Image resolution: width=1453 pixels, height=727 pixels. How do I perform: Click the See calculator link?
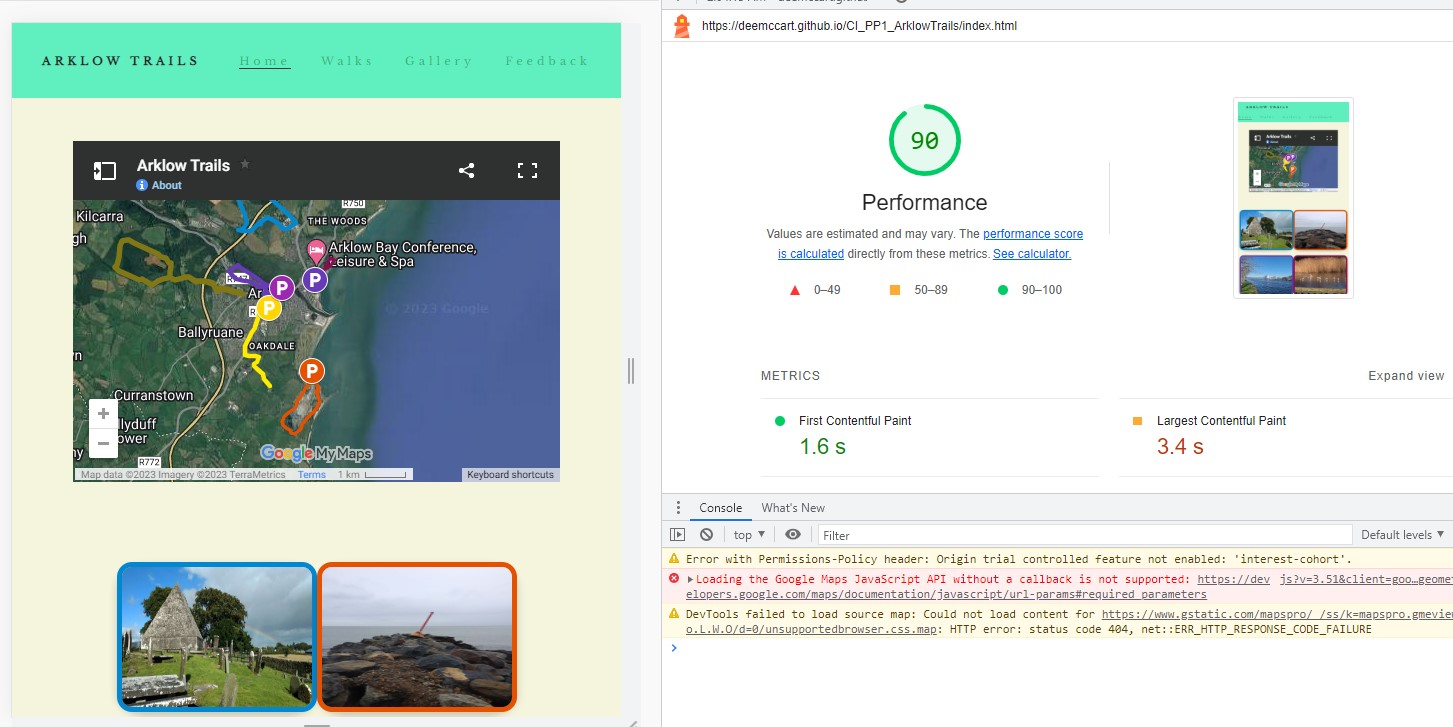point(1031,254)
